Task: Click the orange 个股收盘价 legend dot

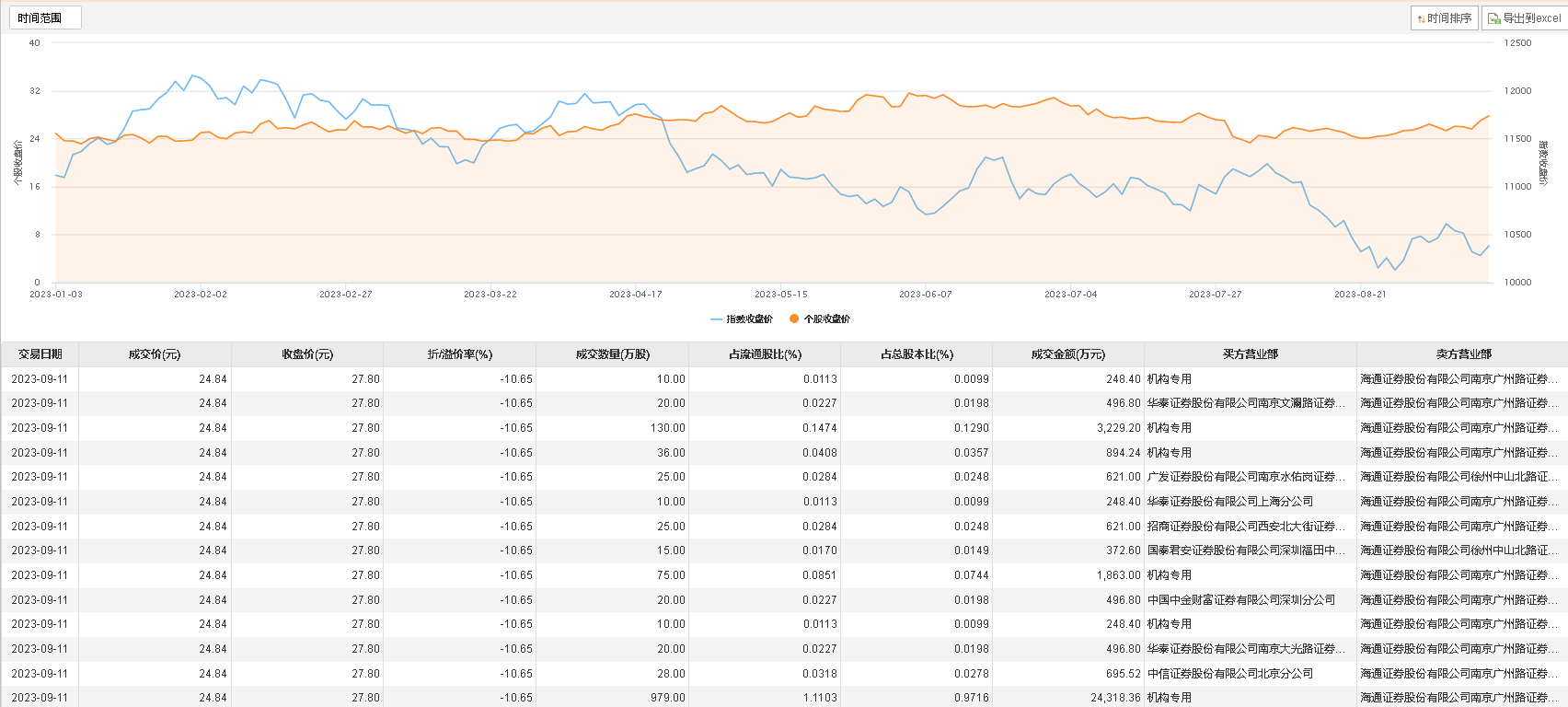Action: (x=794, y=319)
